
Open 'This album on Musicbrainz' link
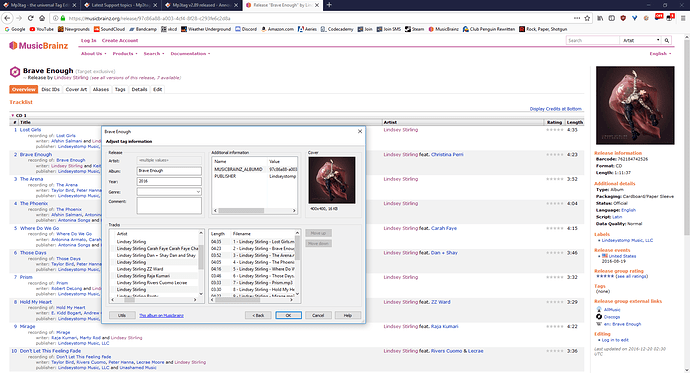(x=161, y=315)
